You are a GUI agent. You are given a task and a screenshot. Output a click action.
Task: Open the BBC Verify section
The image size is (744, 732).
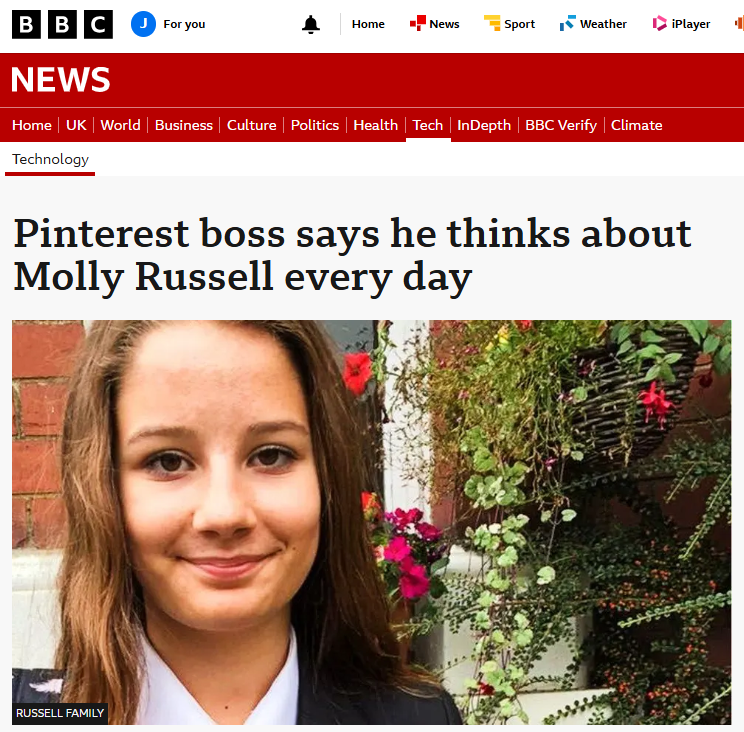coord(561,125)
